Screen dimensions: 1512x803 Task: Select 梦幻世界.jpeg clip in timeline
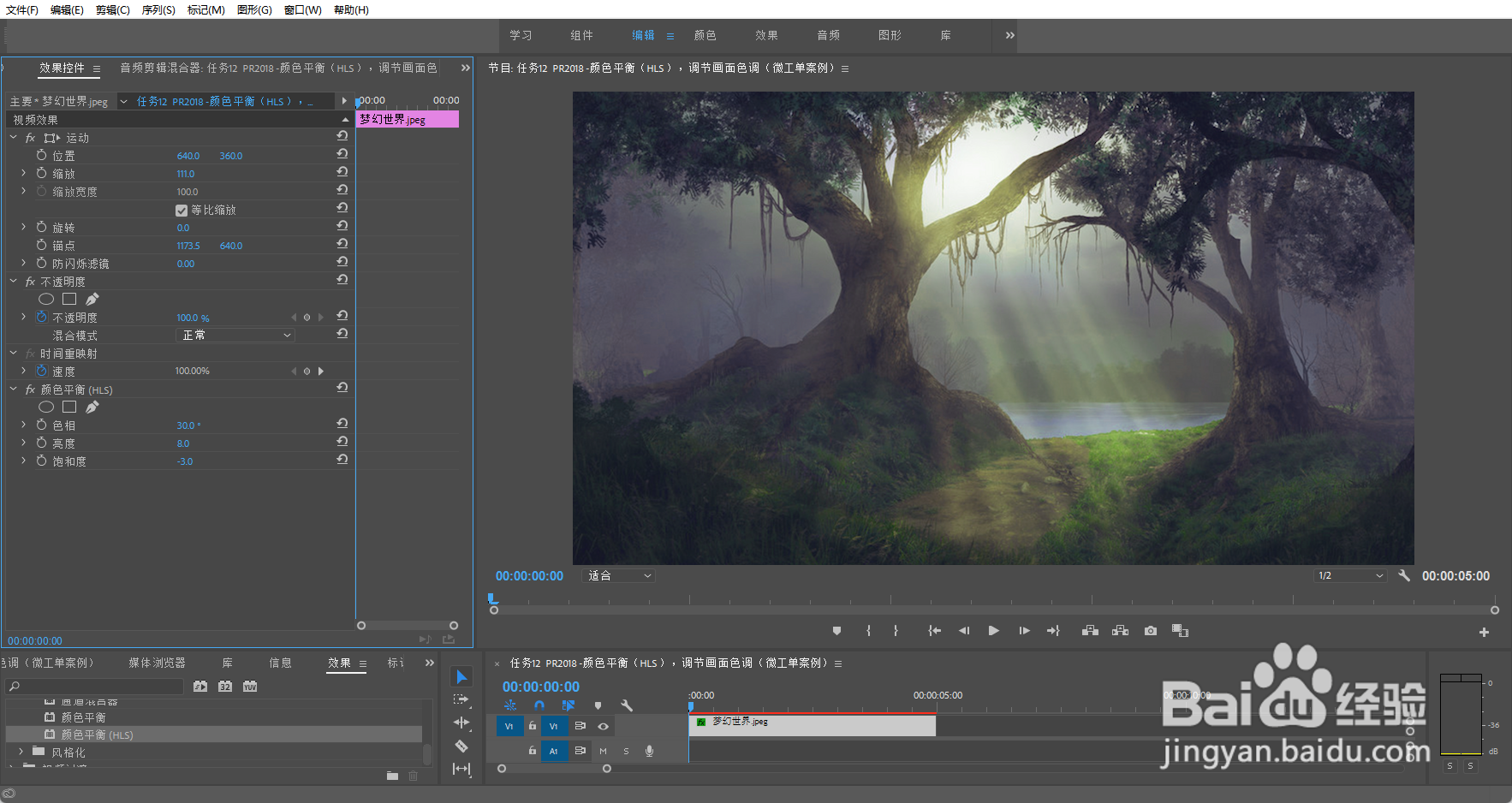tap(813, 725)
